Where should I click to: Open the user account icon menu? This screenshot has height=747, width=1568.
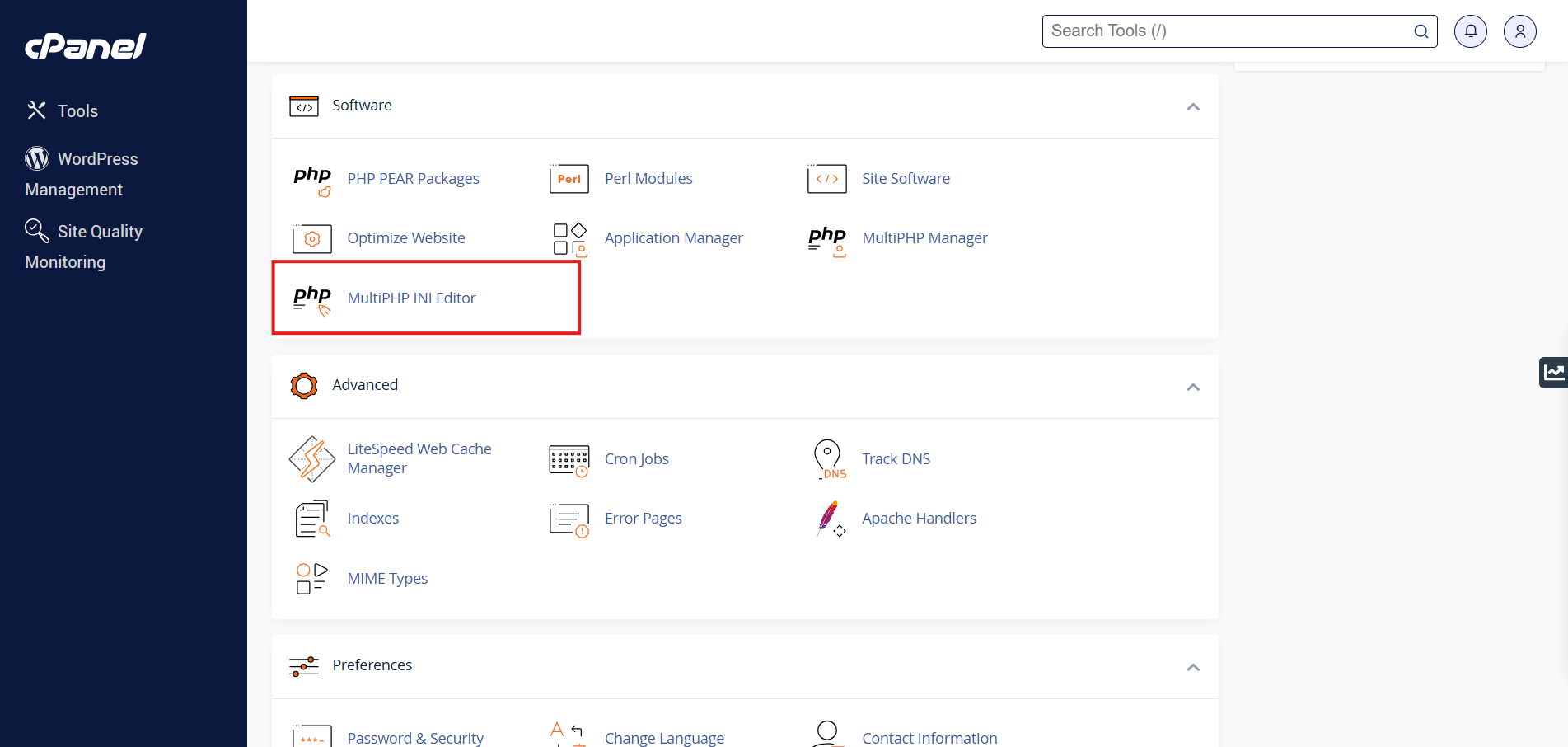(x=1519, y=31)
